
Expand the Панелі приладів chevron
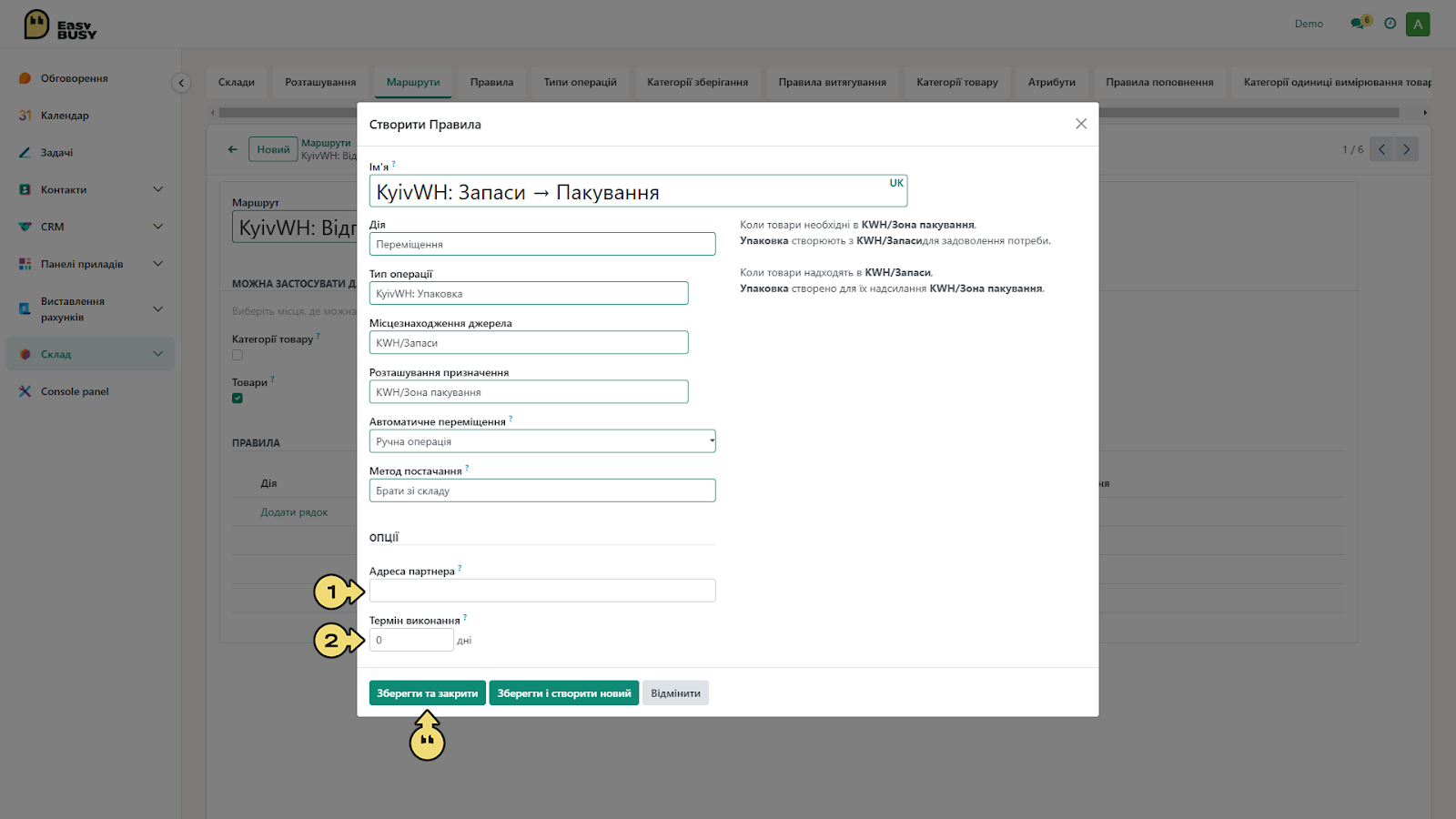coord(158,264)
